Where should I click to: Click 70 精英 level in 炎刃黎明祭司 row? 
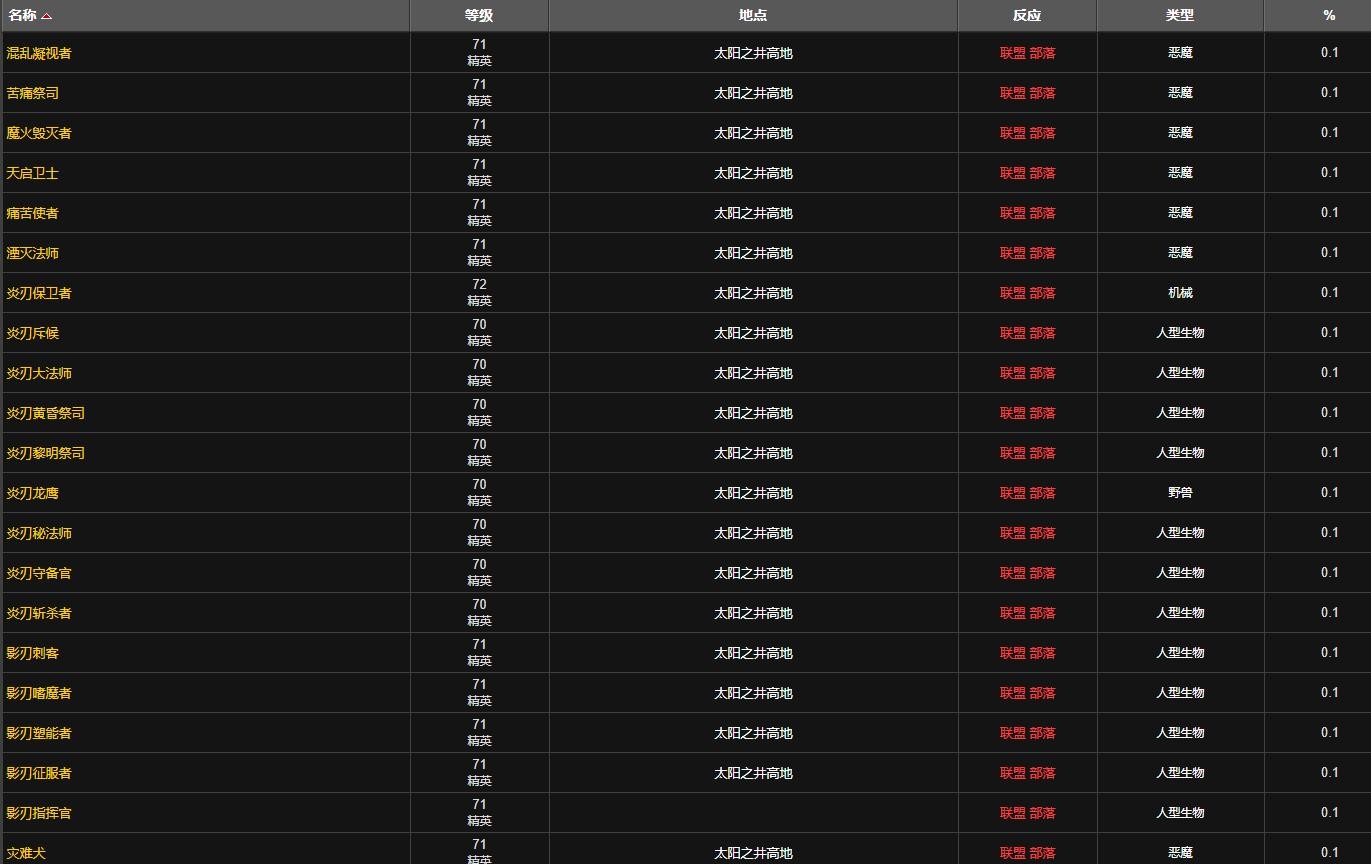[x=479, y=453]
